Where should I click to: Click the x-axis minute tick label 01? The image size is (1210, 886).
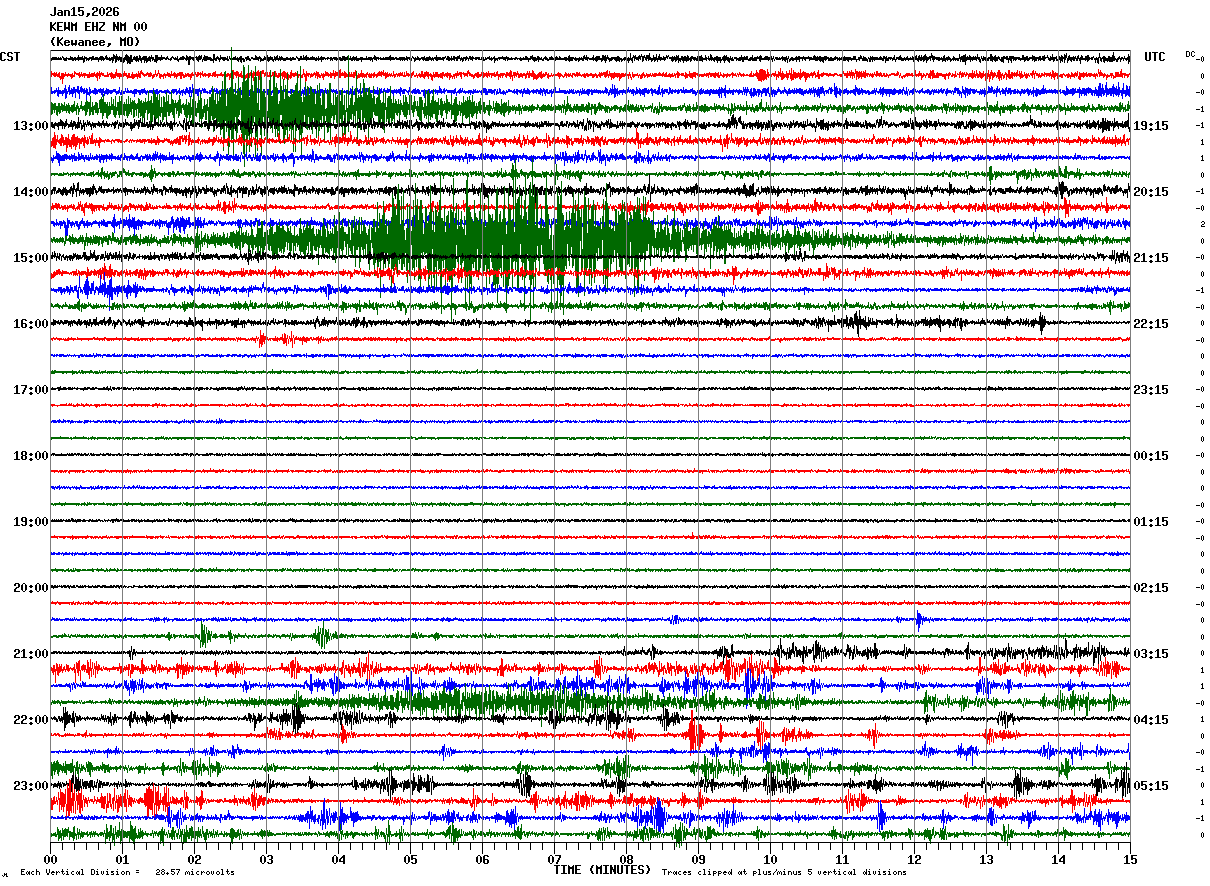click(x=122, y=859)
